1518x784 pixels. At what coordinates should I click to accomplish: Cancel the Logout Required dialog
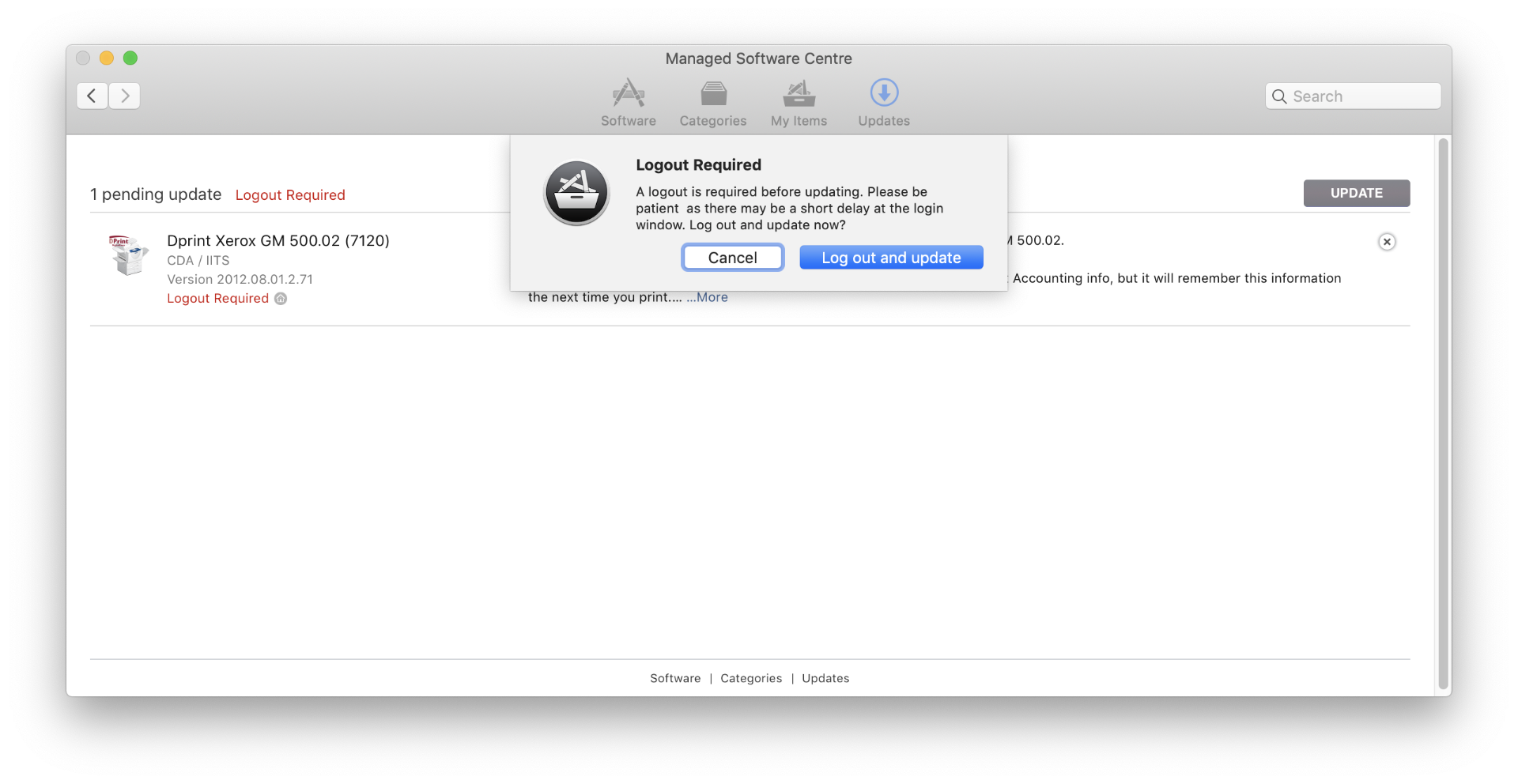[x=732, y=258]
